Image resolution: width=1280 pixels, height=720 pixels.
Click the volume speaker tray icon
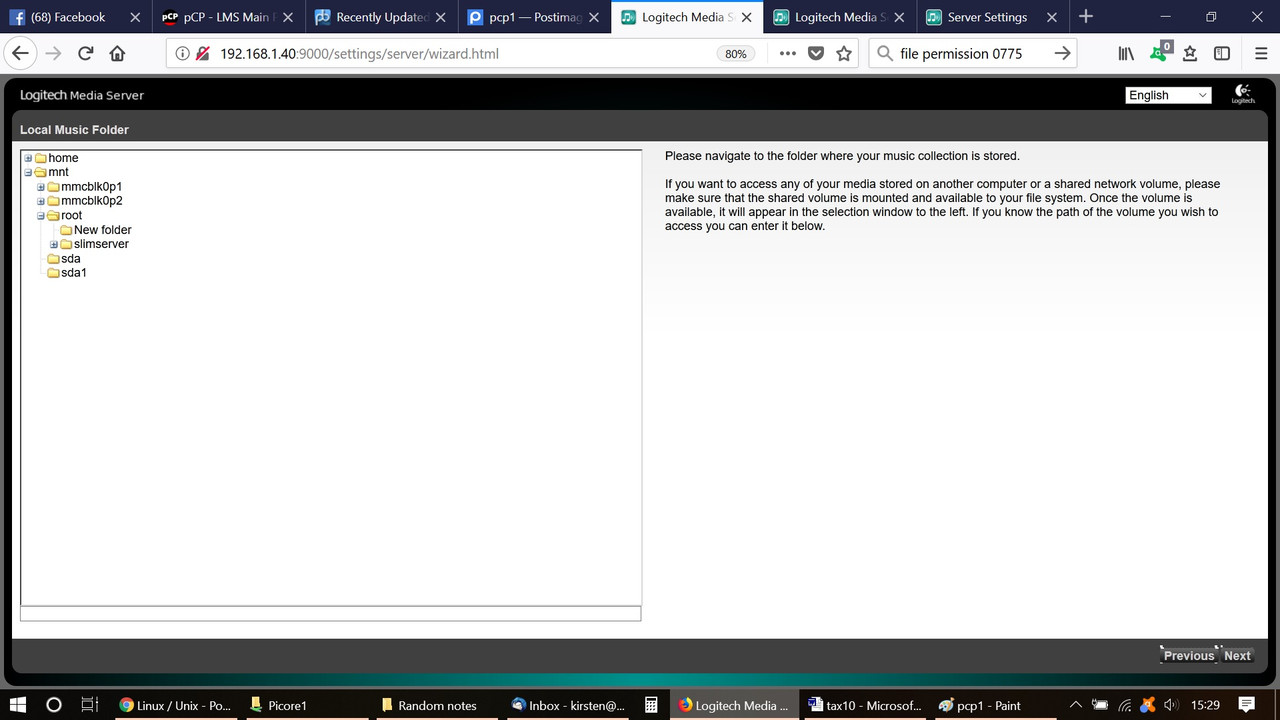point(1171,705)
